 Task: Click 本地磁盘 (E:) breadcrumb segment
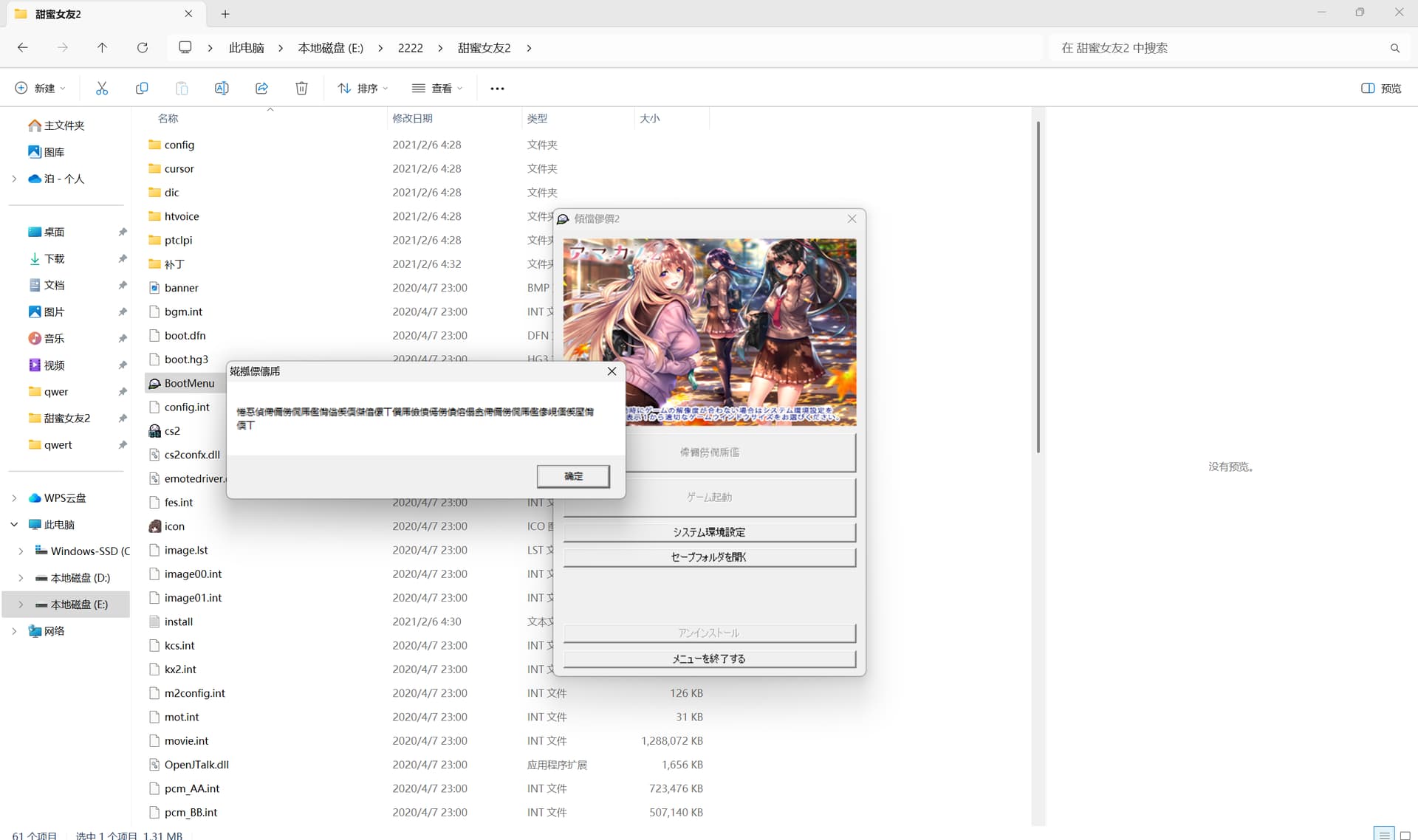coord(331,48)
